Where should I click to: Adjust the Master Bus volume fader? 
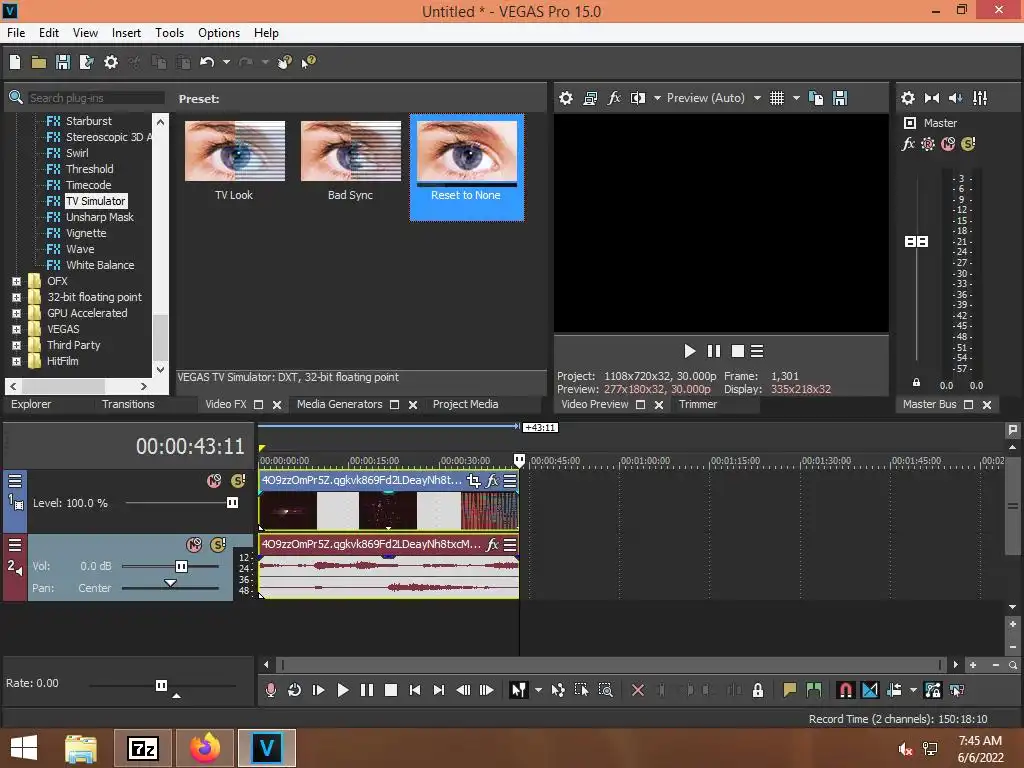[x=916, y=242]
